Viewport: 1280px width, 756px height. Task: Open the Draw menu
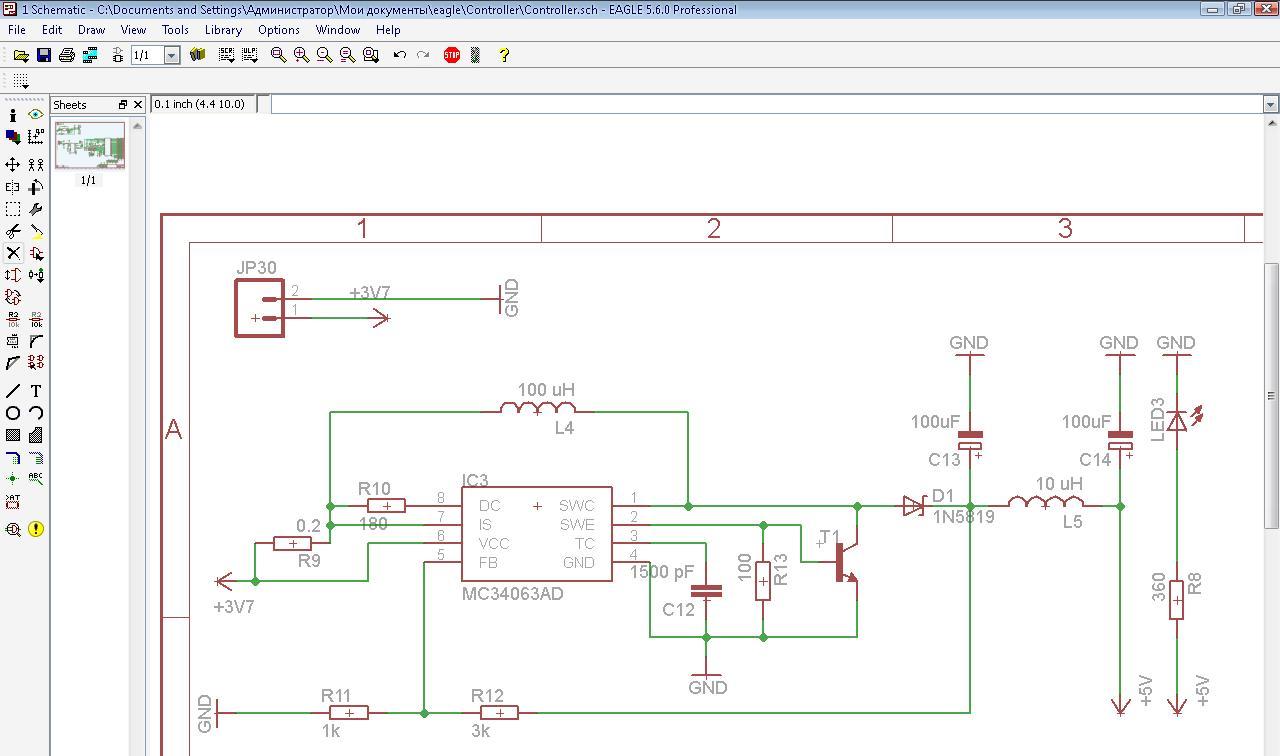91,30
